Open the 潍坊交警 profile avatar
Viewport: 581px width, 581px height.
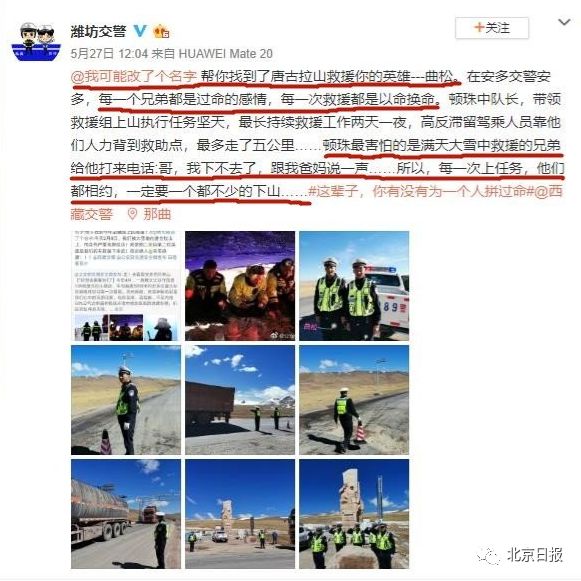coord(36,42)
